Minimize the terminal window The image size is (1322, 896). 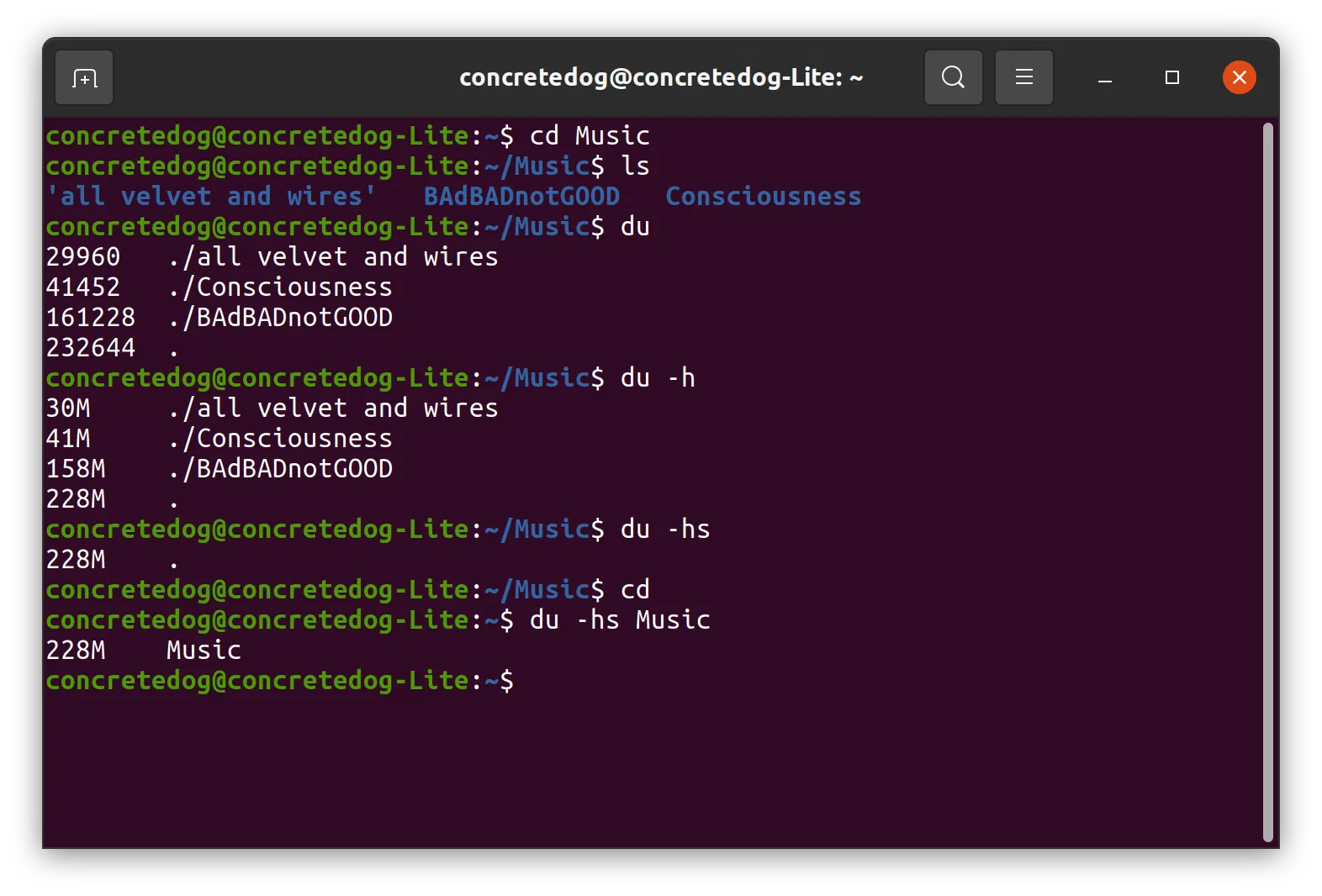tap(1105, 78)
